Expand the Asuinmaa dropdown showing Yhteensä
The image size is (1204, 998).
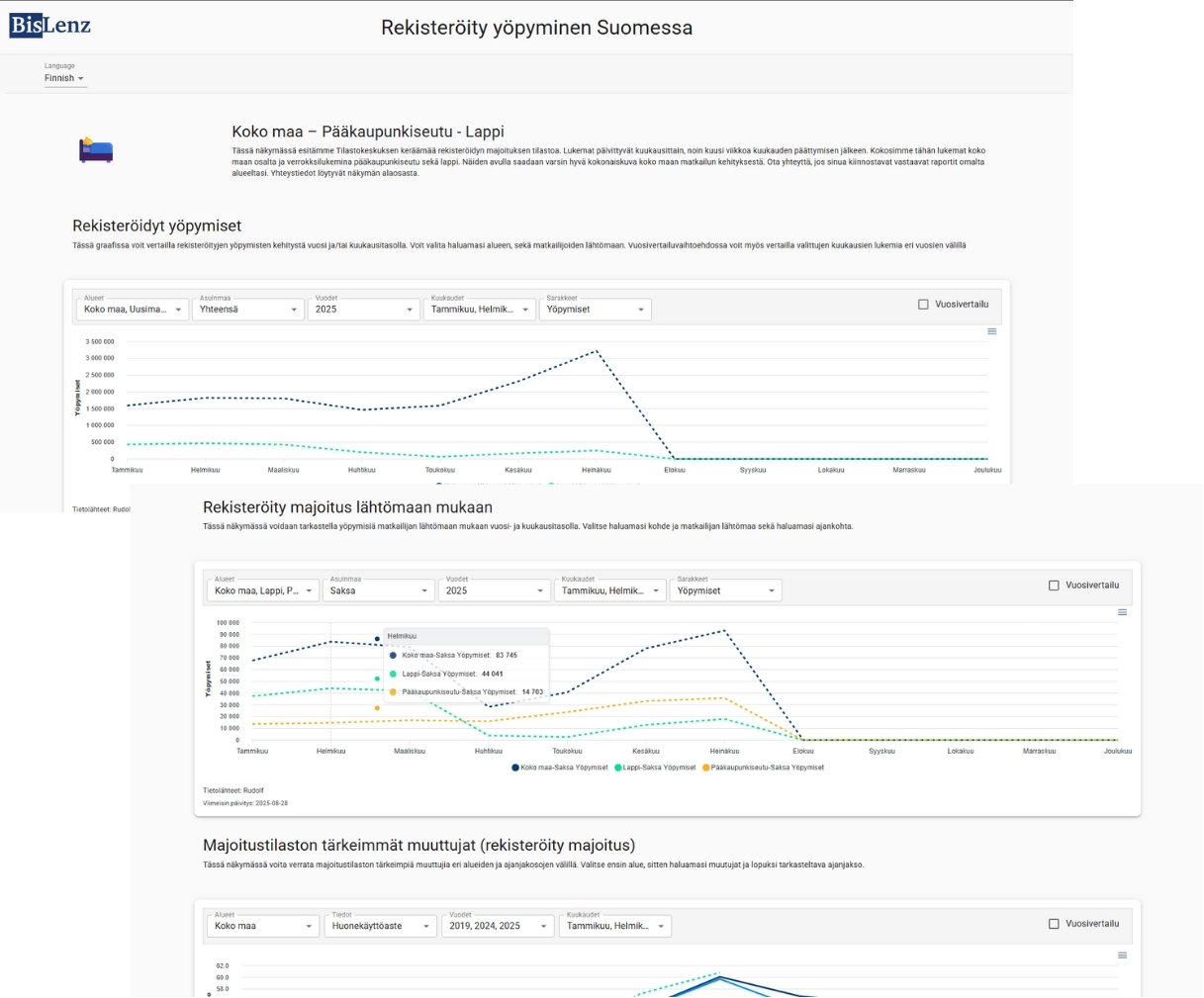tap(247, 310)
